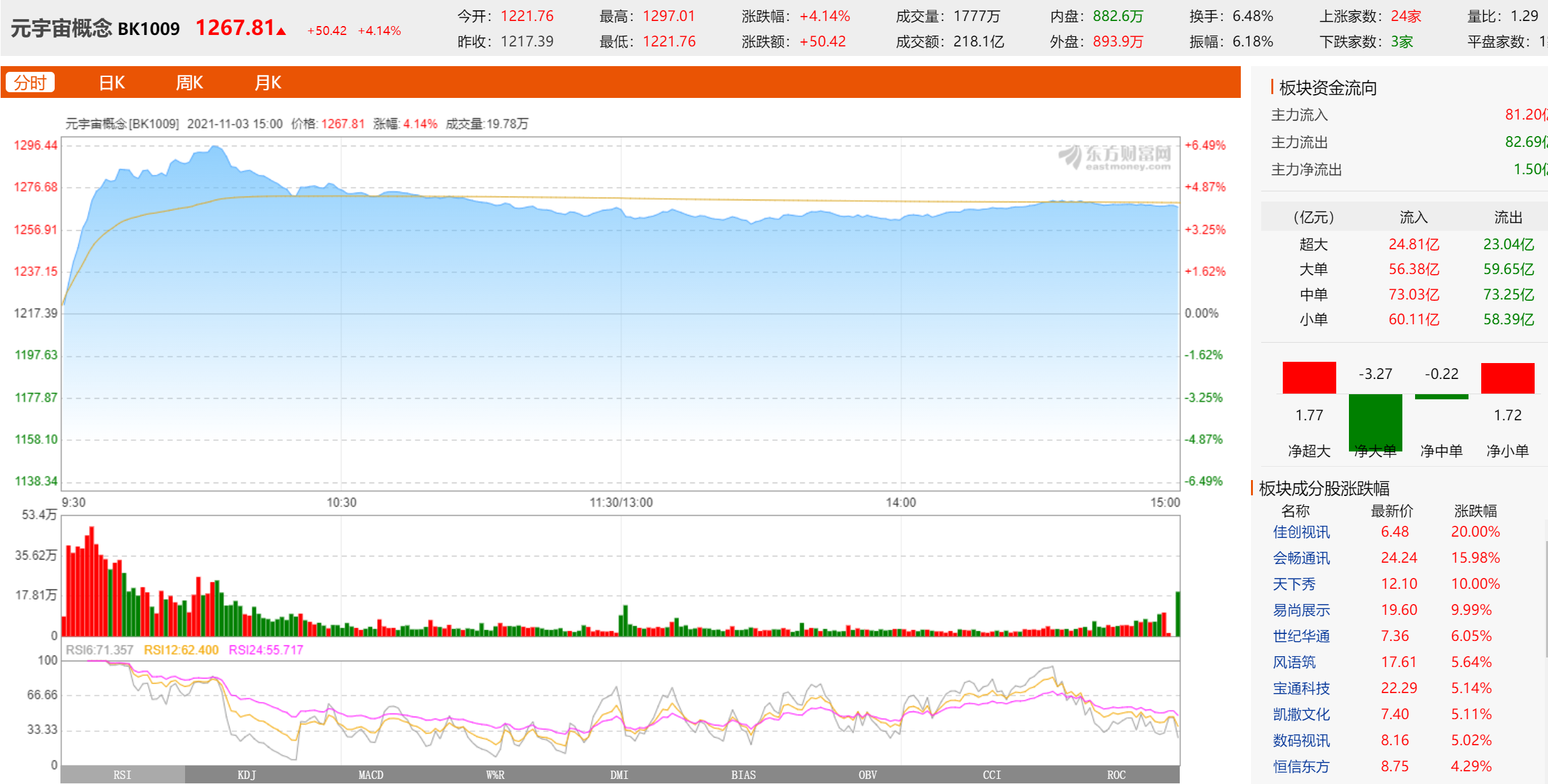Select the ROC indicator tab
Screen dimensions: 1548x784
1116,774
